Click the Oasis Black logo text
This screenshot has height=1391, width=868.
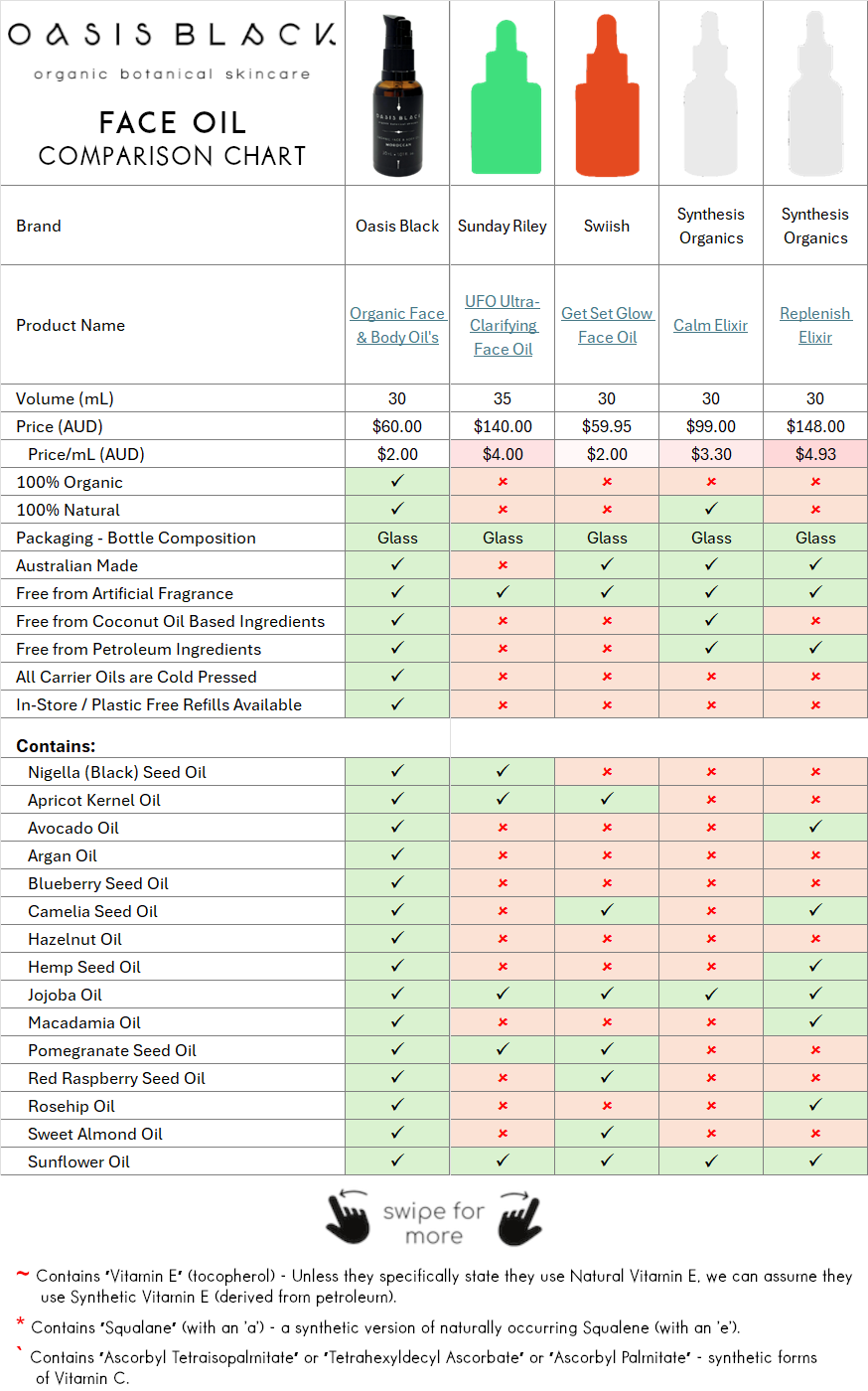click(x=172, y=36)
